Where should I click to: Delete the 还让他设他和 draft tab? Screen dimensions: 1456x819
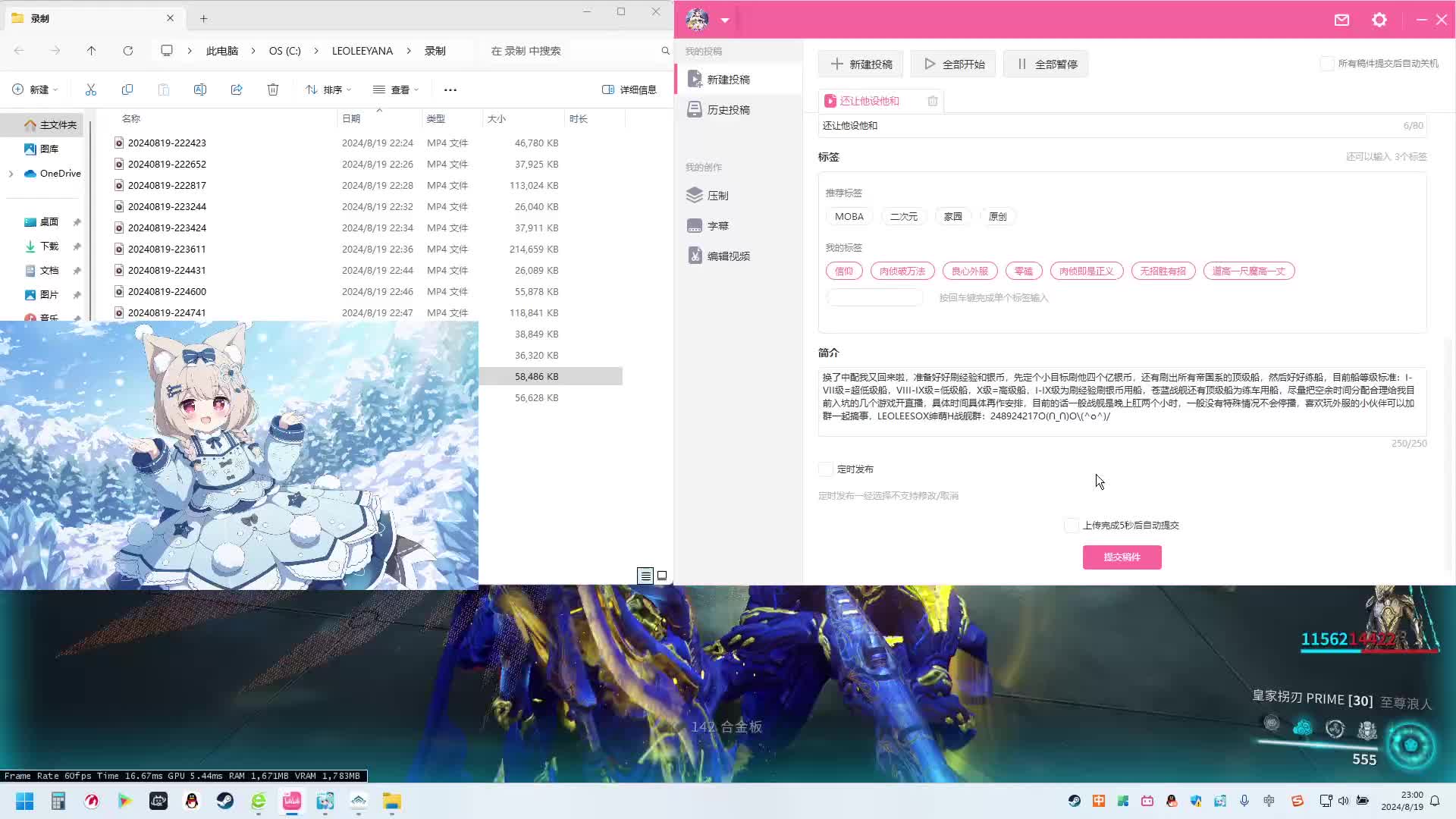click(x=933, y=101)
